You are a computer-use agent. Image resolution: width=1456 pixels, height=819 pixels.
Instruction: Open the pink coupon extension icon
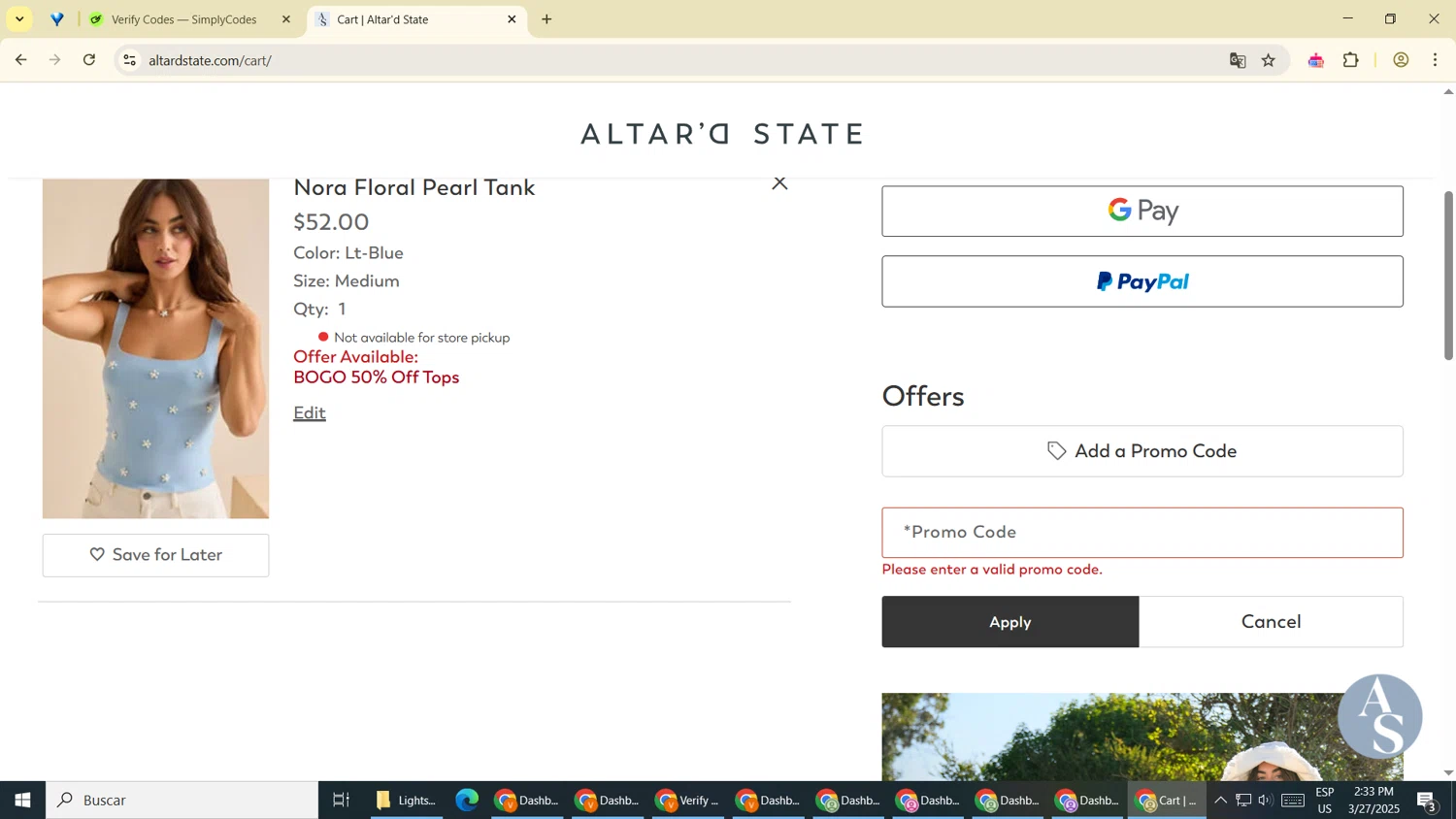(x=1316, y=61)
